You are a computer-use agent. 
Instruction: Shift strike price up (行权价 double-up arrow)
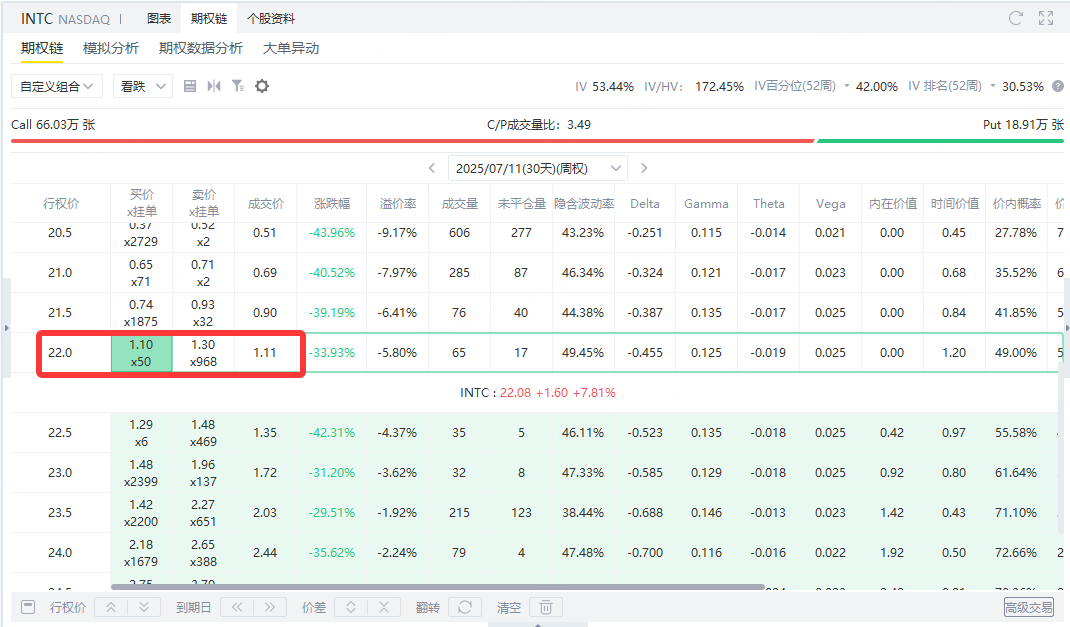(111, 607)
